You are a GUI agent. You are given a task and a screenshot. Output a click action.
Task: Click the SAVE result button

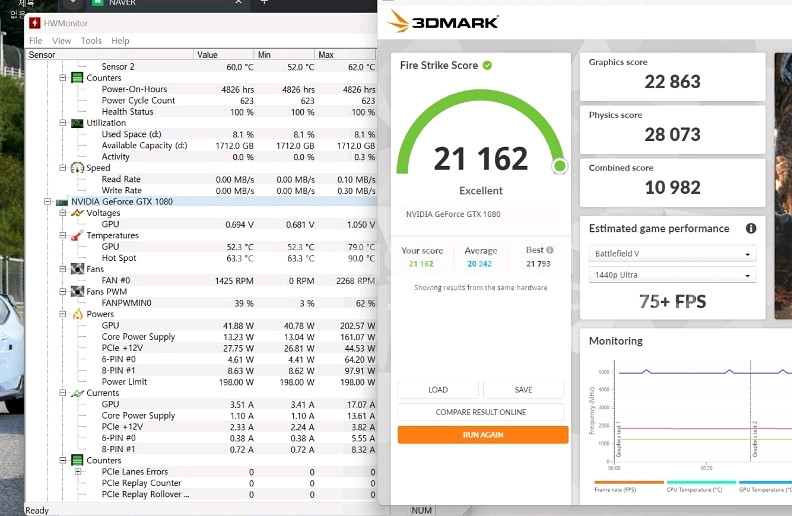tap(523, 390)
